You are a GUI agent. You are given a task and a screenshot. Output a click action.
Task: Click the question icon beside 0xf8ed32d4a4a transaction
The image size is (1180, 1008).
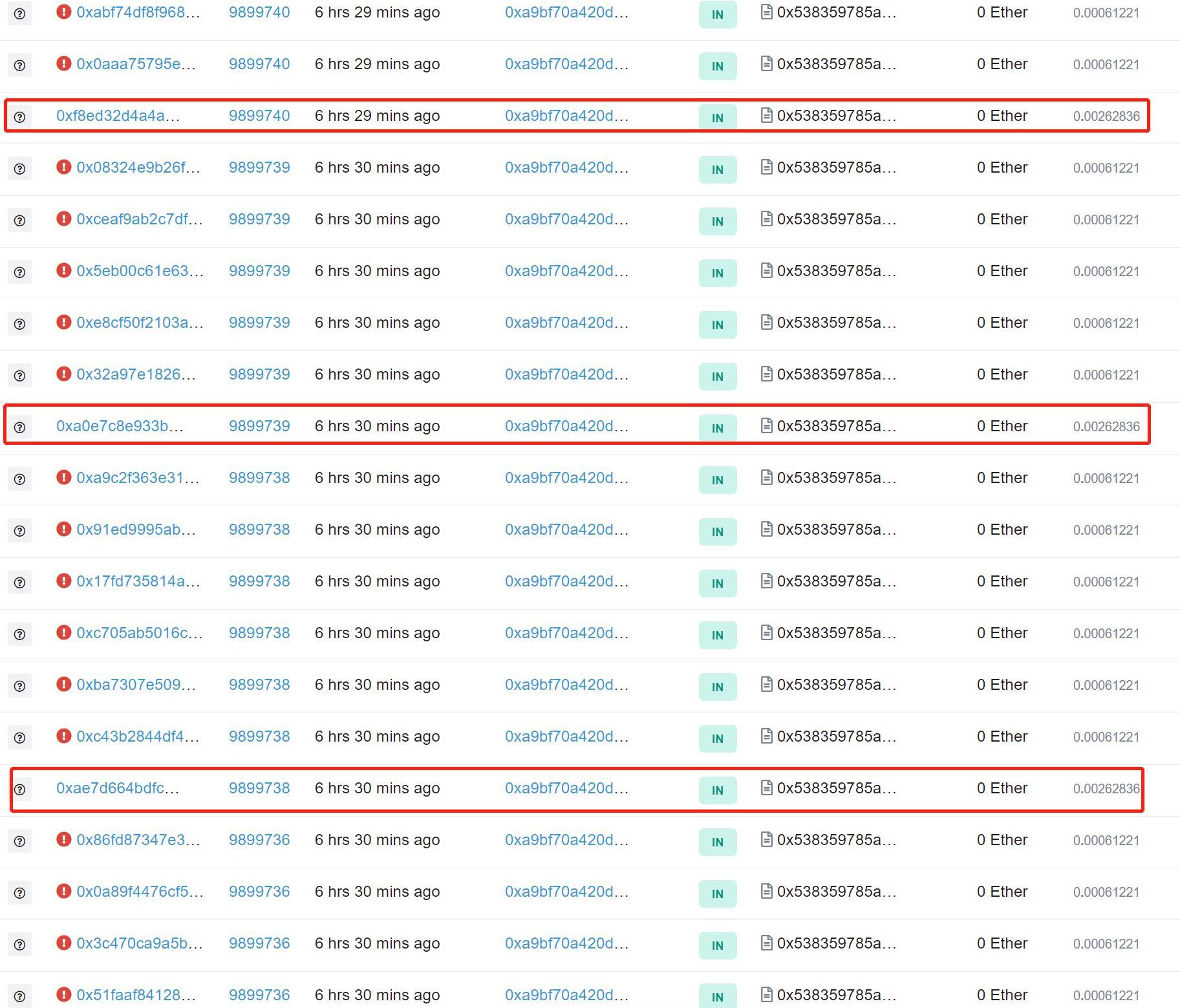(x=20, y=117)
